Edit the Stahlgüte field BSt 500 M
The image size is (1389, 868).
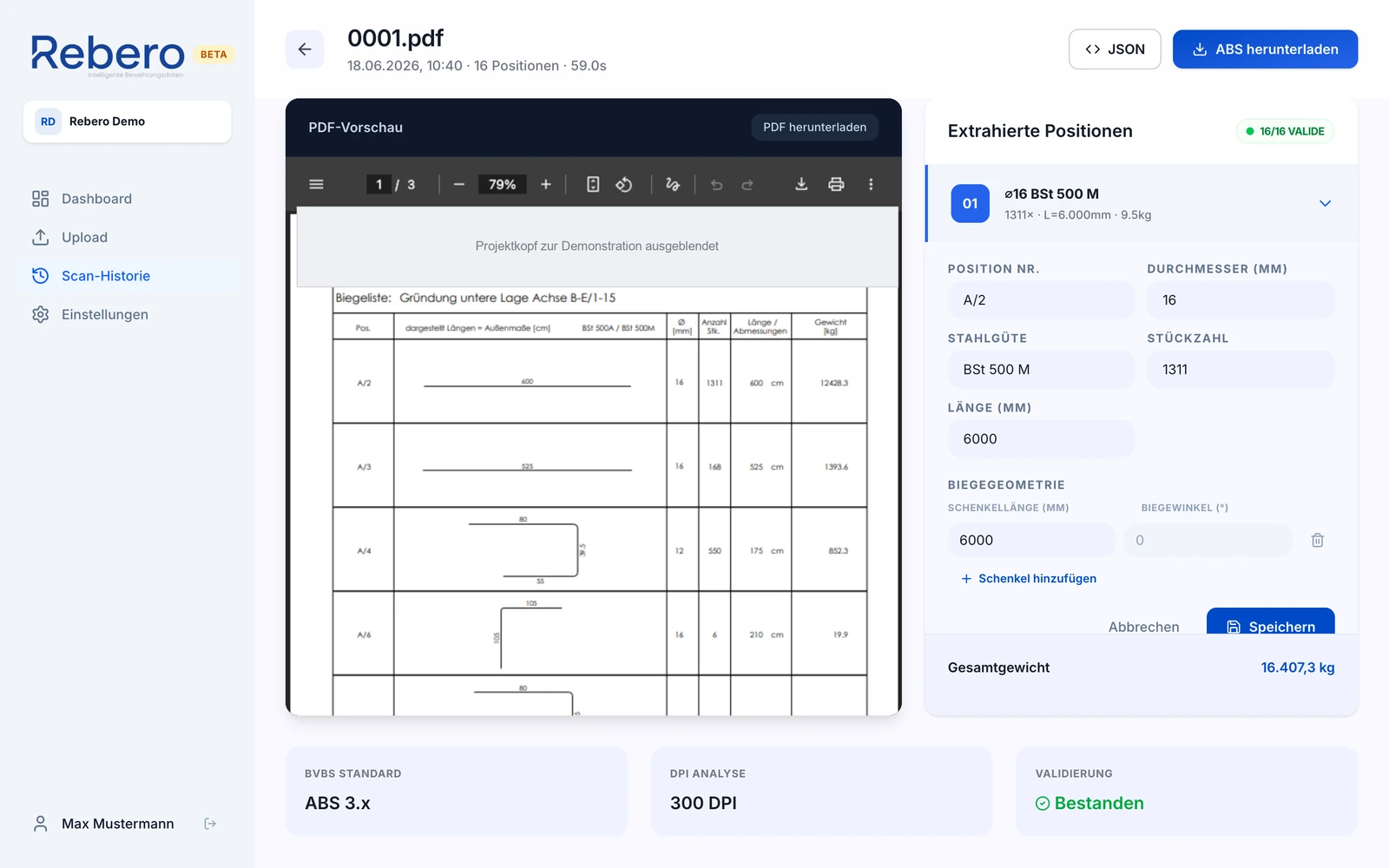tap(1041, 370)
